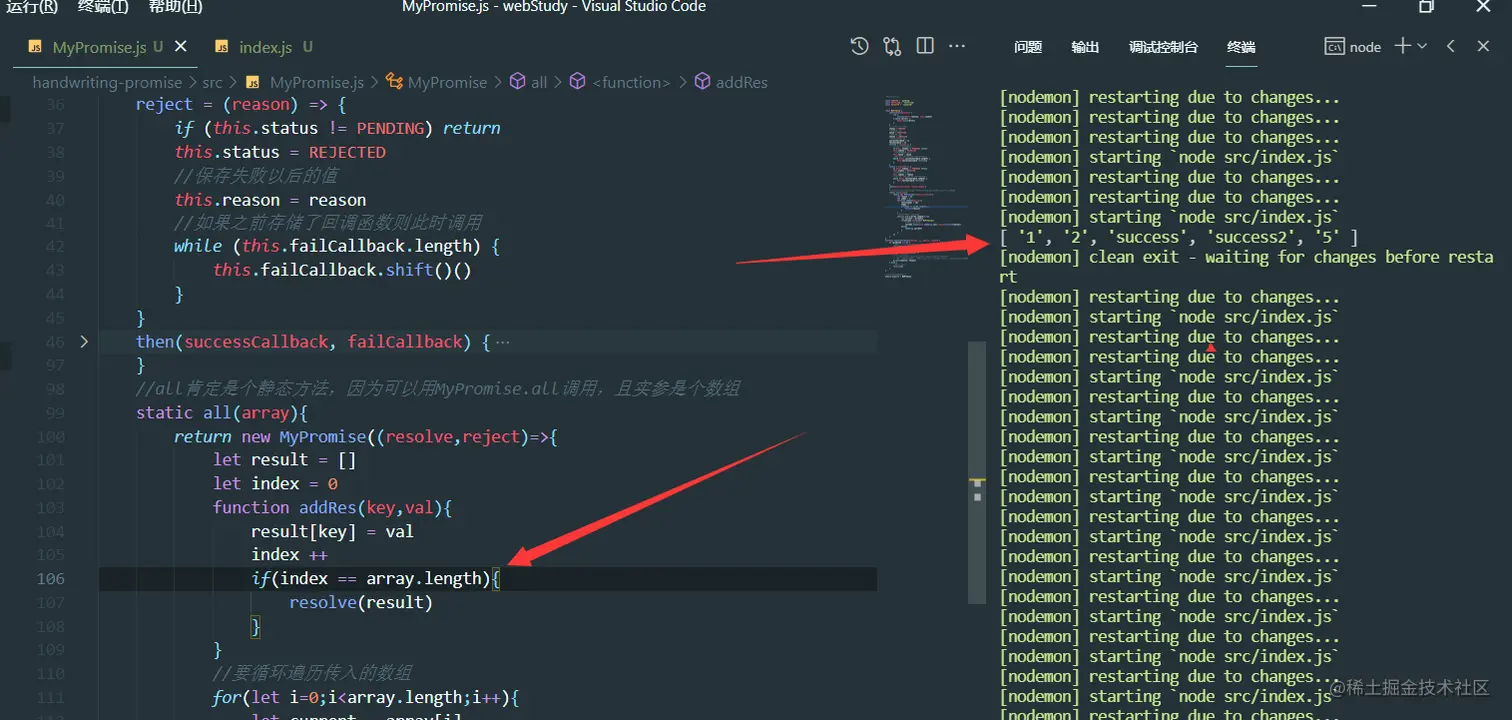Image resolution: width=1512 pixels, height=720 pixels.
Task: Switch to the MyPromise.js editor tab
Action: click(x=107, y=47)
